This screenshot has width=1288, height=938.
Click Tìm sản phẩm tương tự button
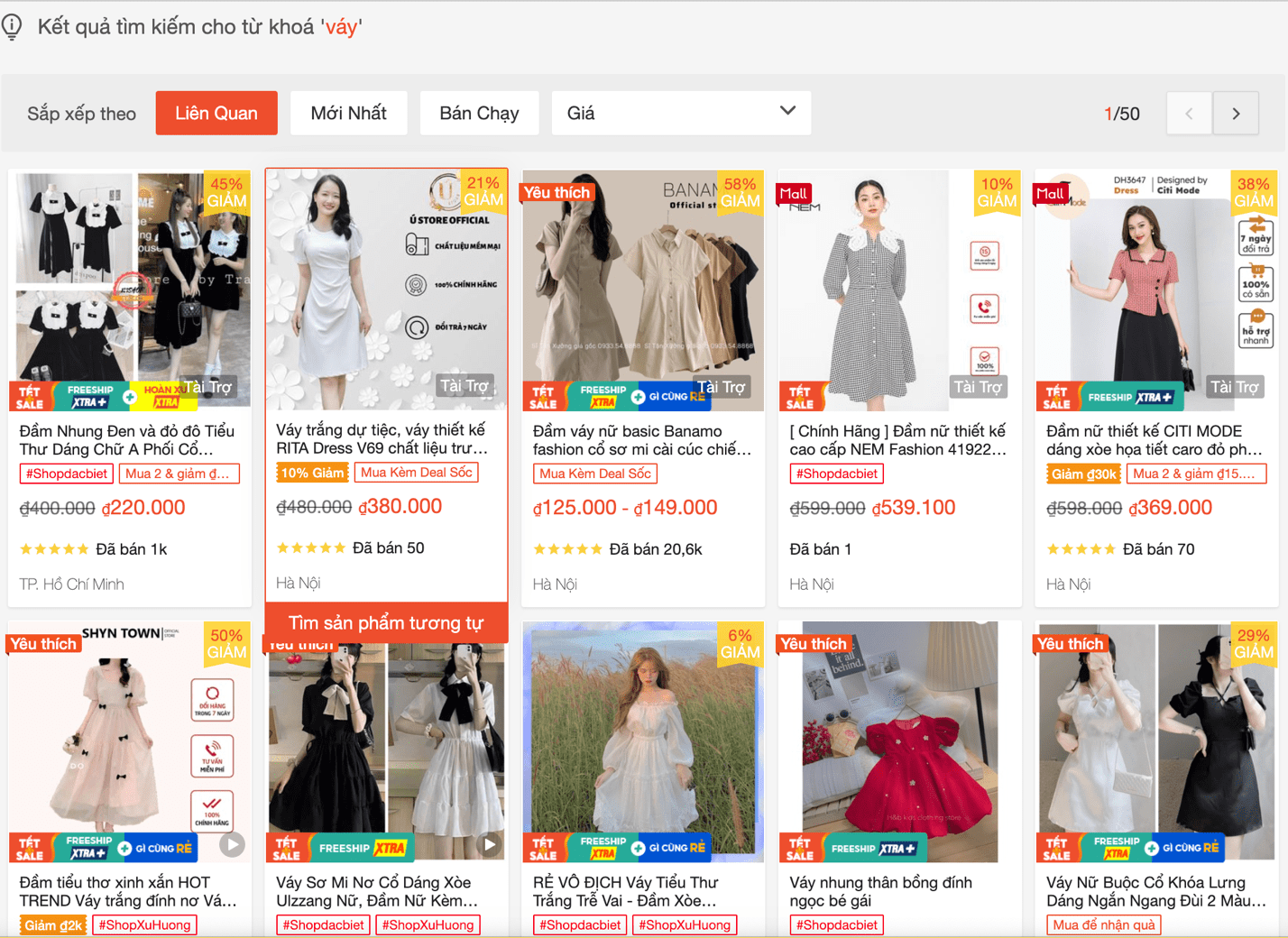(386, 622)
